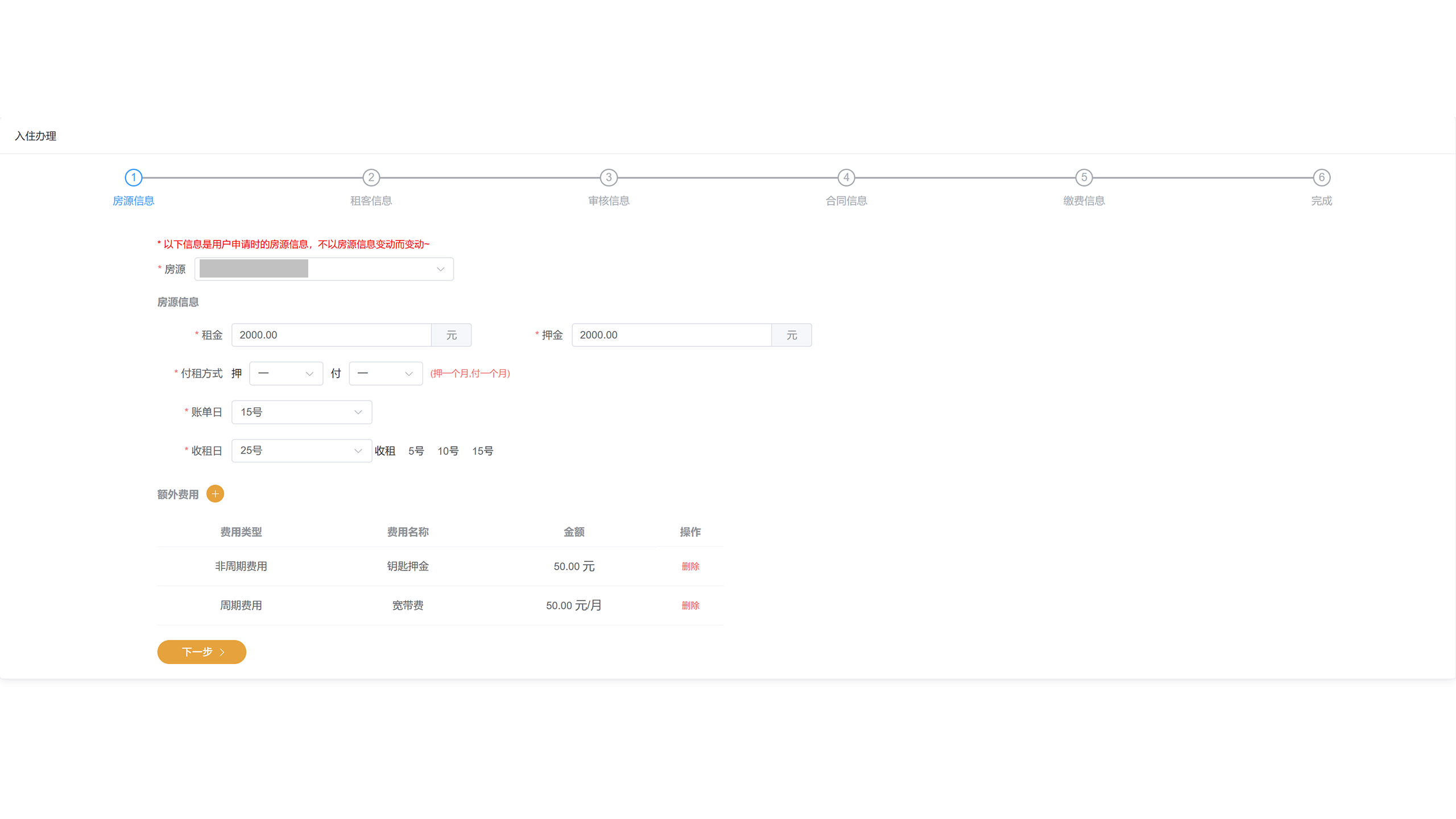Click step 3 circle 审核信息
The image size is (1456, 819).
609,177
